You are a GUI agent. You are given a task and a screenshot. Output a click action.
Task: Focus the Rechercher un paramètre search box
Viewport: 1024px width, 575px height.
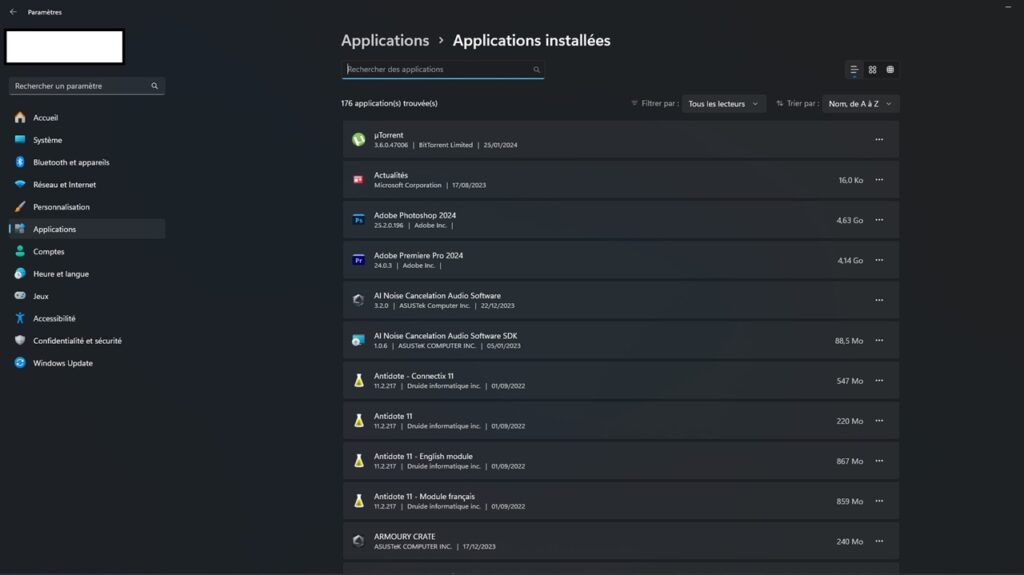[87, 86]
